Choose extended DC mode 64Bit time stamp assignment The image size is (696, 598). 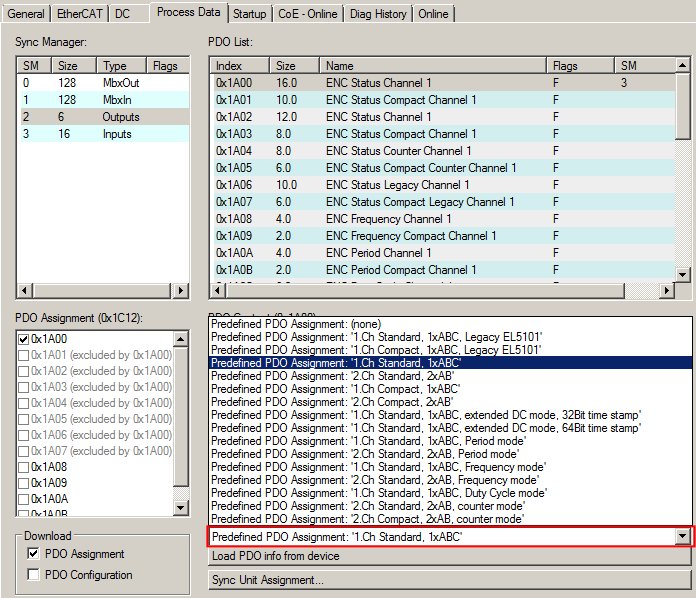(x=450, y=428)
